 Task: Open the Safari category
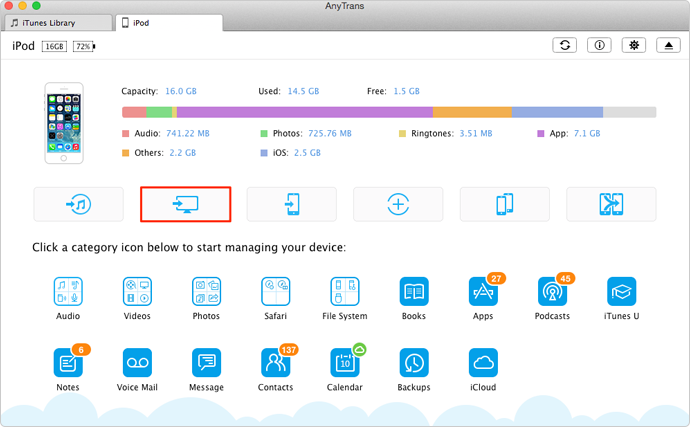point(275,298)
